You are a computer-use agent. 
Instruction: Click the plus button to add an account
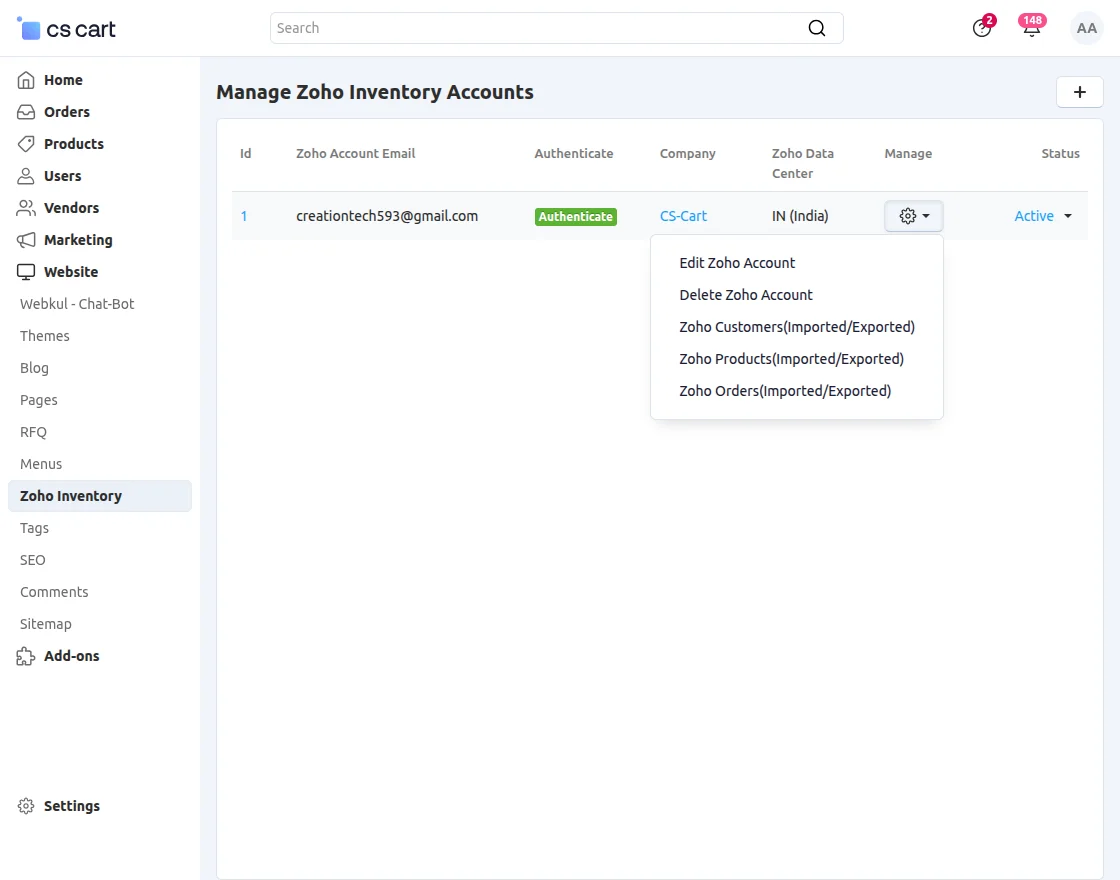pos(1080,92)
